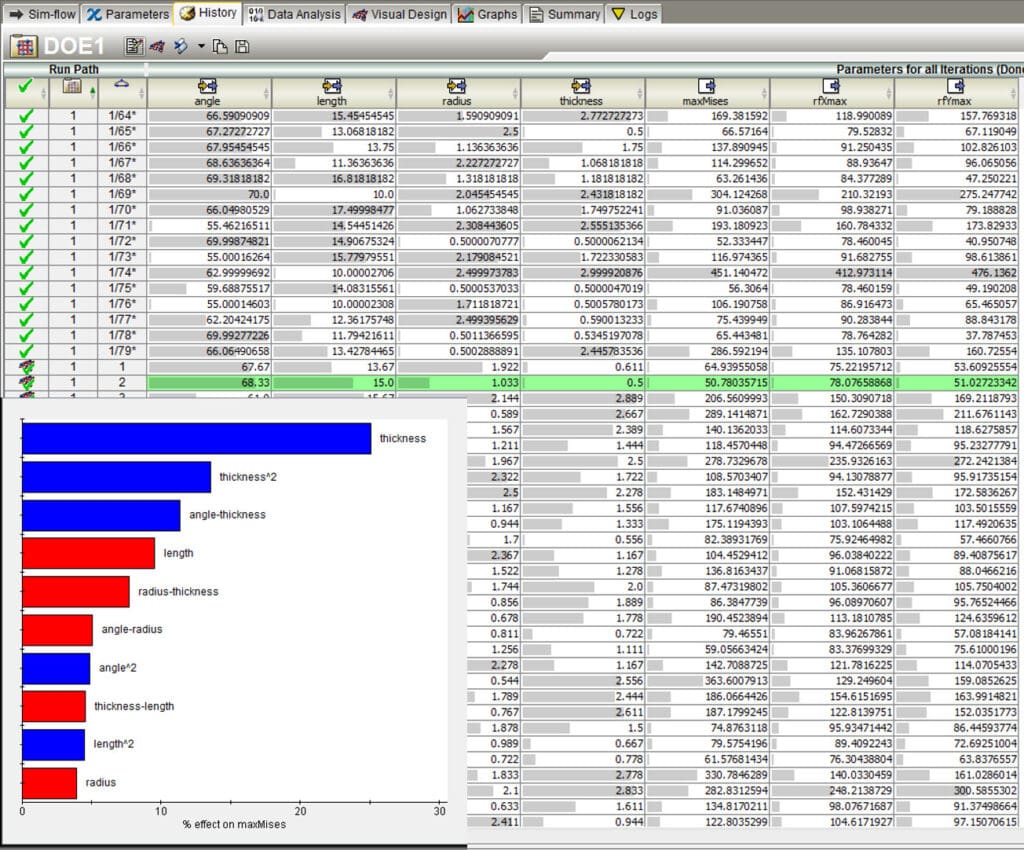This screenshot has height=850, width=1024.
Task: Click the green checkmark status column header
Action: click(25, 87)
